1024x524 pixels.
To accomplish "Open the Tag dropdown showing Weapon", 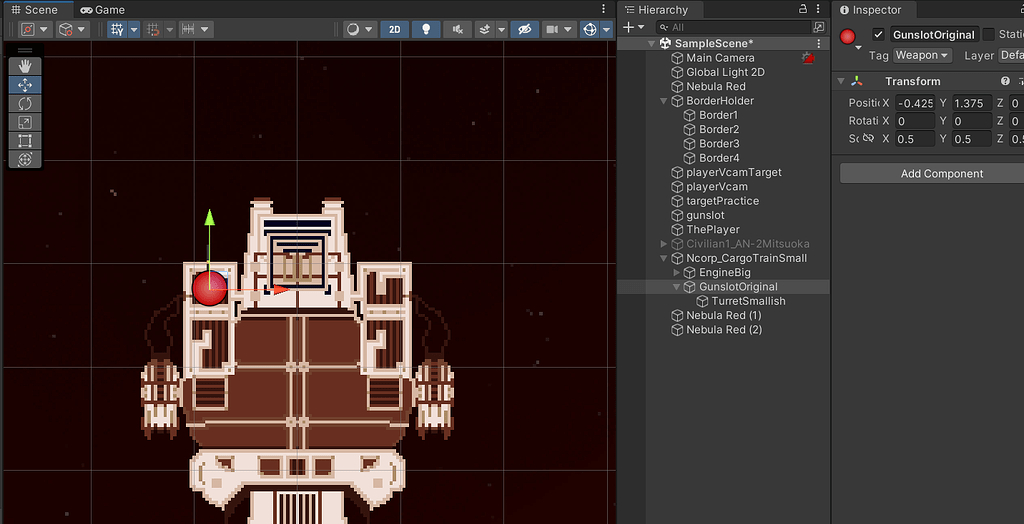I will (x=921, y=56).
